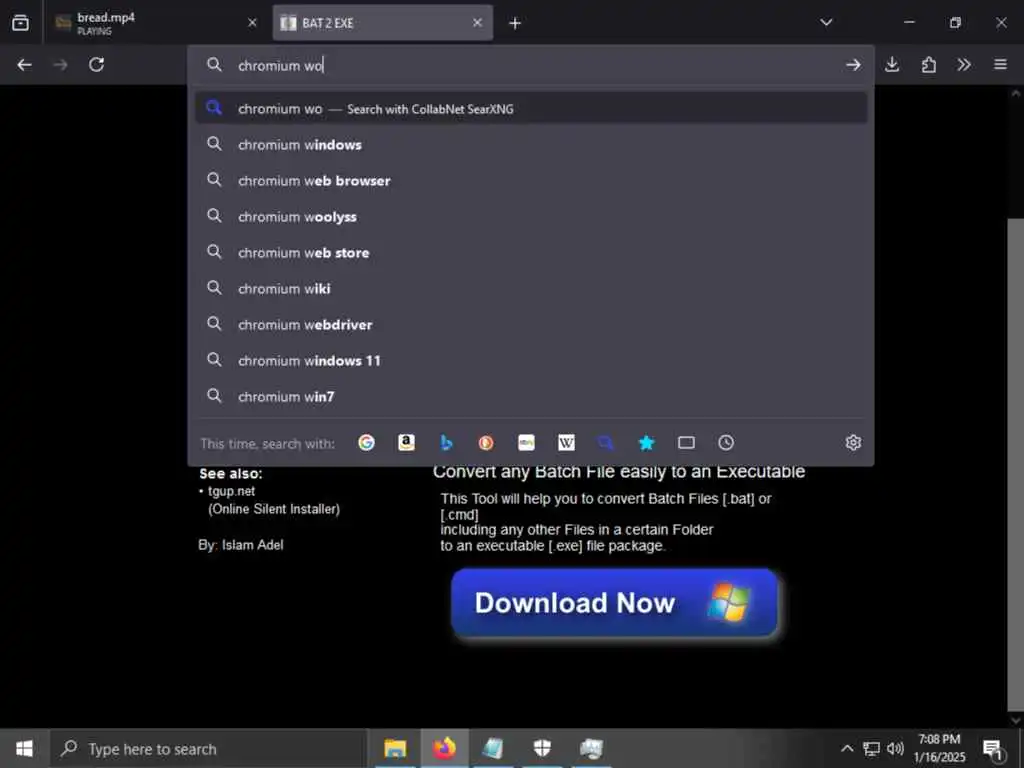Close the bread.mp4 tab
The image size is (1024, 768).
252,23
